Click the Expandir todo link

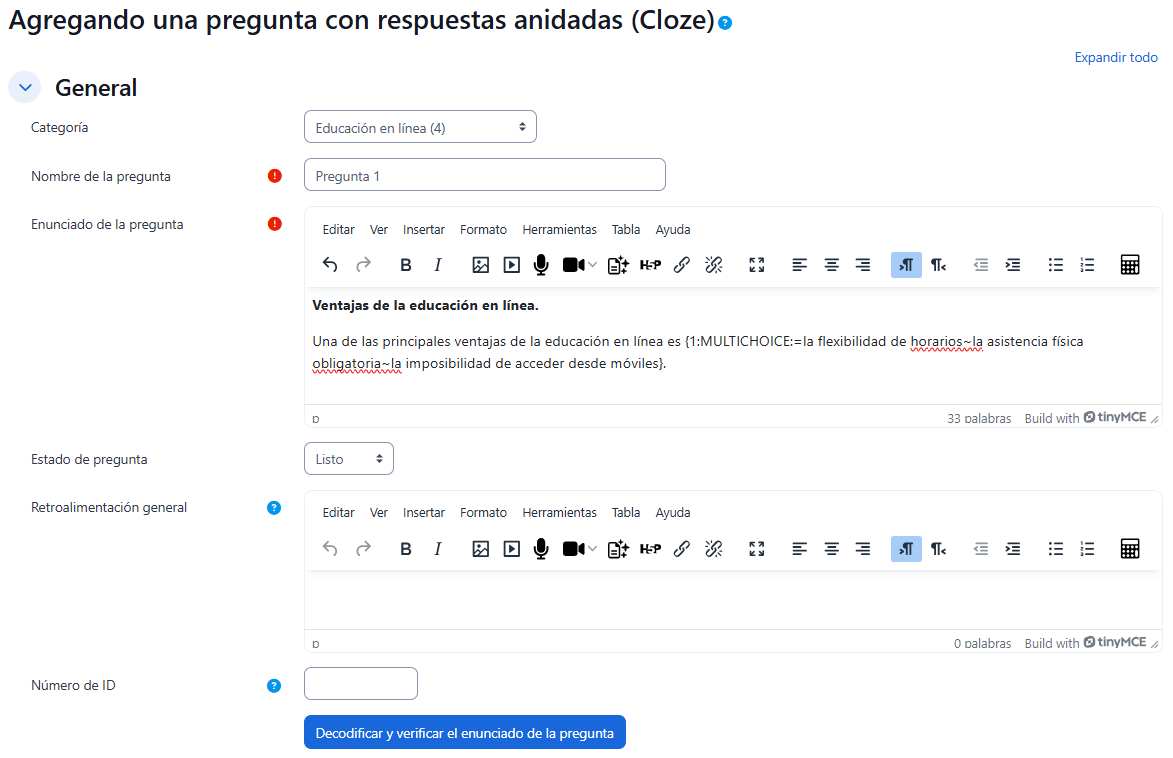[1116, 57]
